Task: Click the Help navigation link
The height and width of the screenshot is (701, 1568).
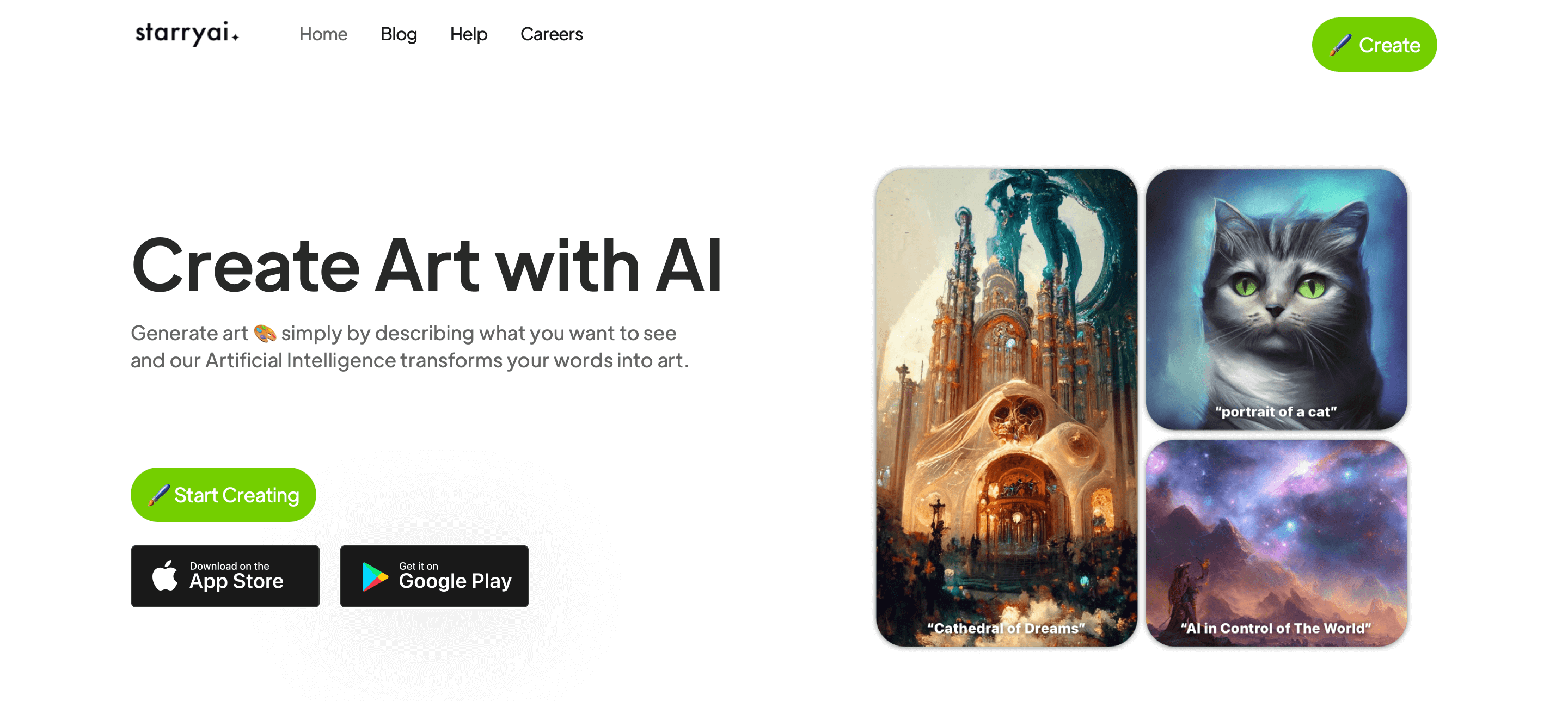Action: pyautogui.click(x=468, y=34)
